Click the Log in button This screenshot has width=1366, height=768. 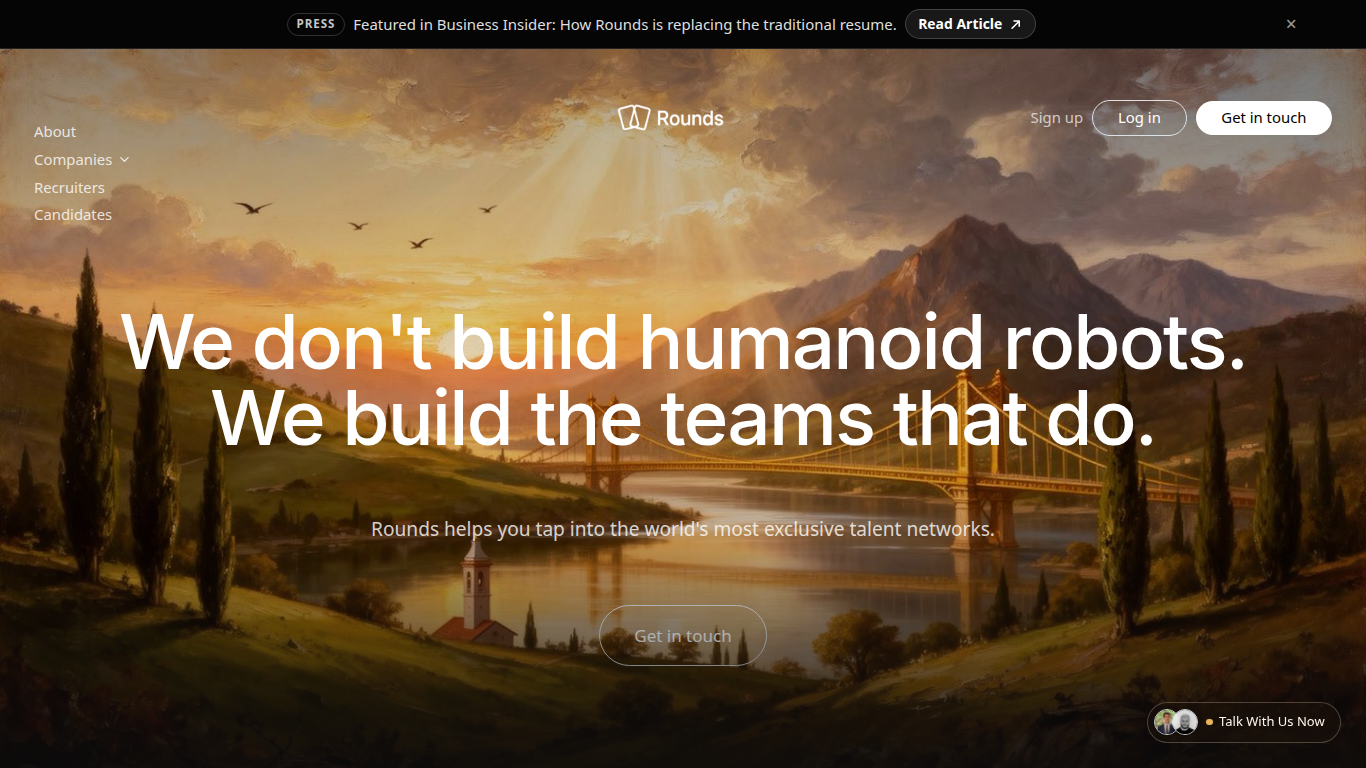1139,118
